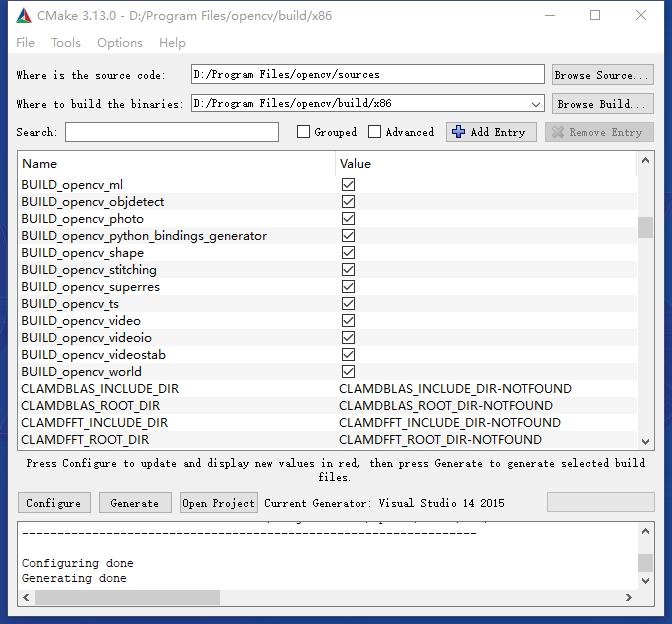This screenshot has height=624, width=672.
Task: Uncheck BUILD_opencv_objdetect checkbox
Action: pyautogui.click(x=348, y=202)
